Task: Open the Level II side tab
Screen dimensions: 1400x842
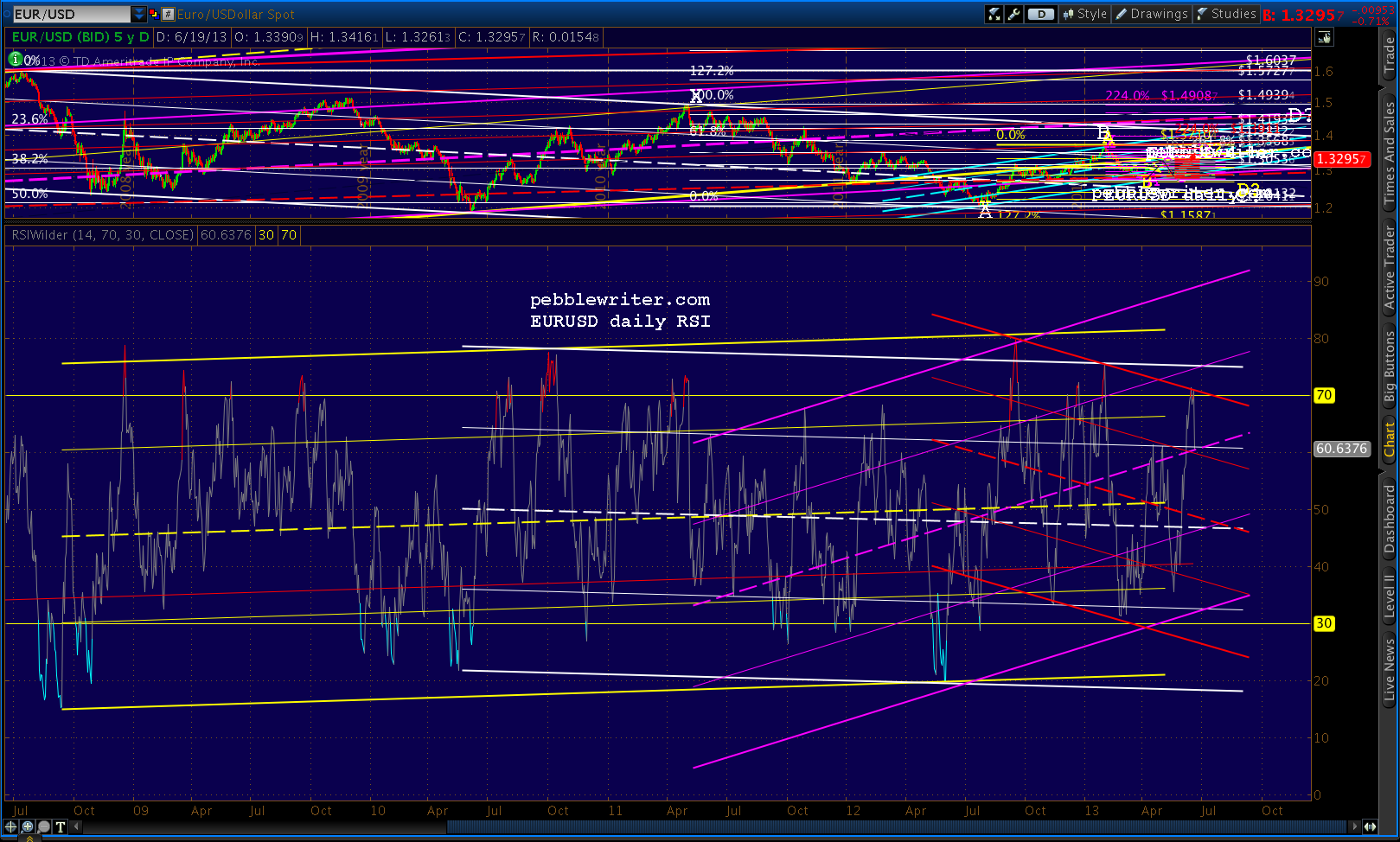Action: pos(1389,596)
